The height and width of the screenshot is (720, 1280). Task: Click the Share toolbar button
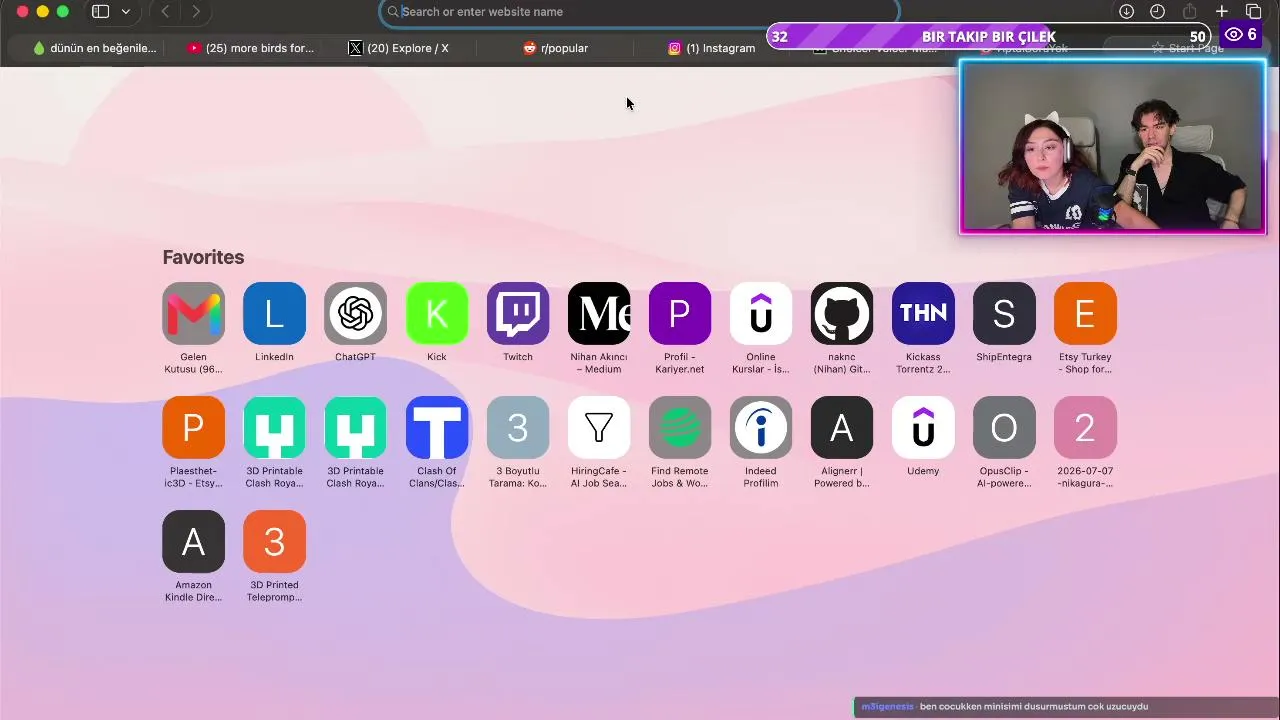pos(1189,11)
